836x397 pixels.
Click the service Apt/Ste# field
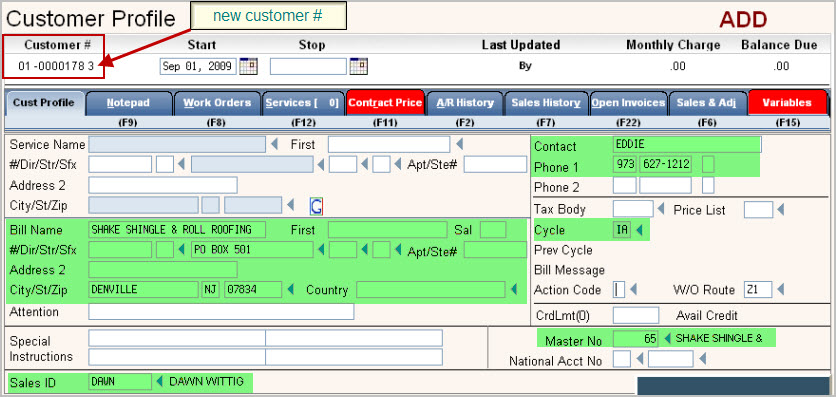coord(495,165)
